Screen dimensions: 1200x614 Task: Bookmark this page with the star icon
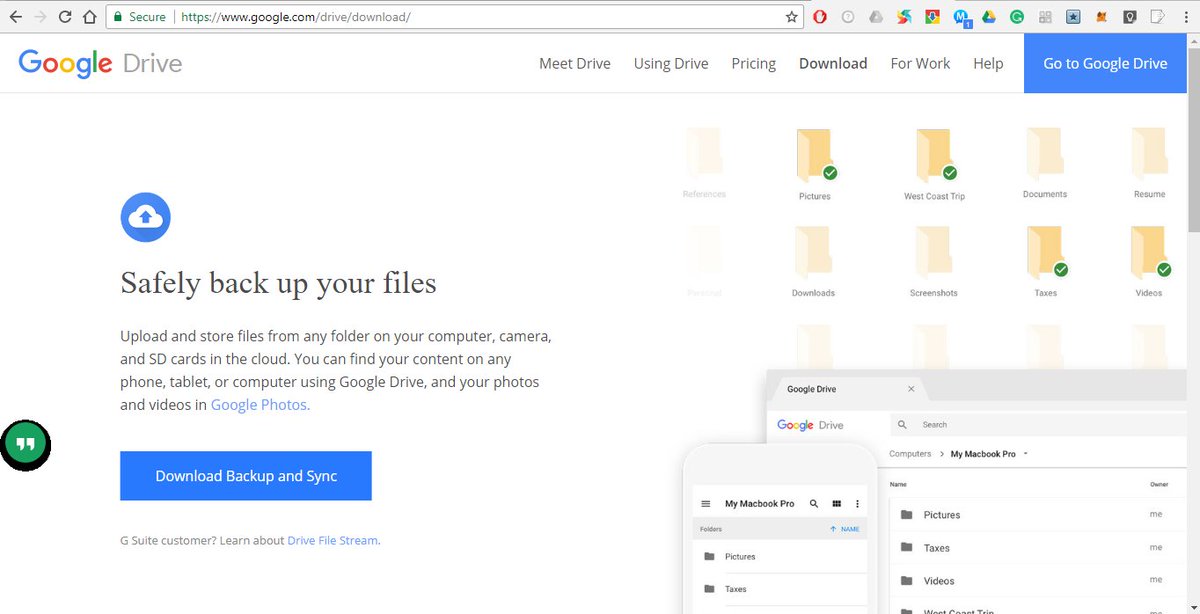(x=792, y=17)
